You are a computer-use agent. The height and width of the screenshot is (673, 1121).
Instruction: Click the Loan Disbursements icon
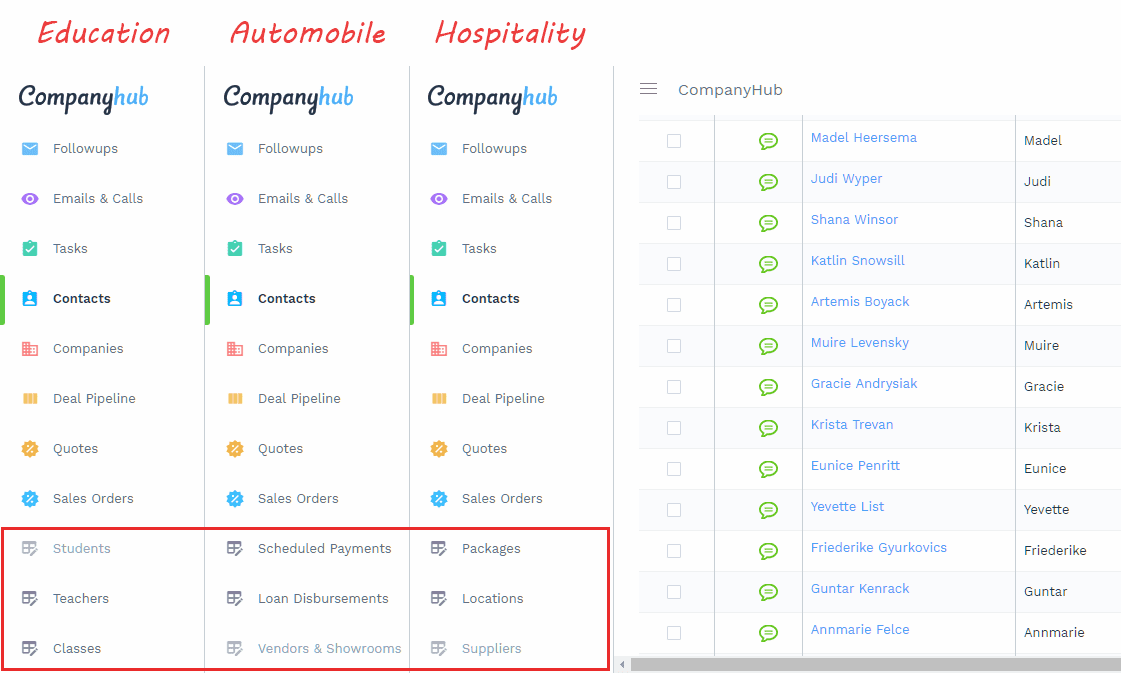(235, 598)
